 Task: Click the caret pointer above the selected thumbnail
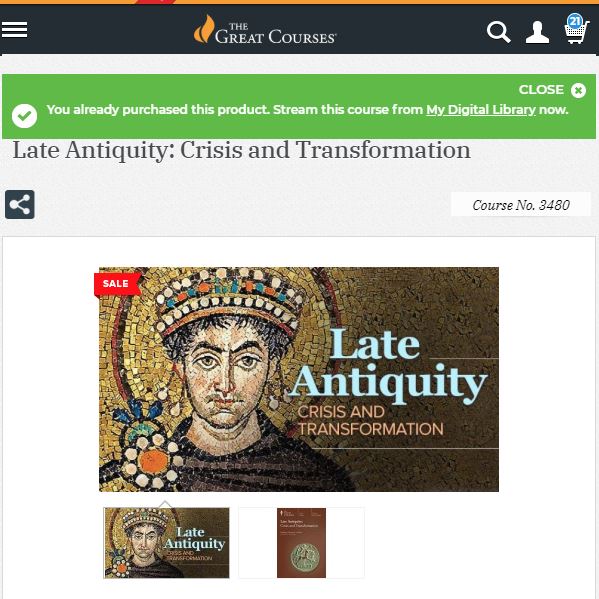[x=165, y=503]
